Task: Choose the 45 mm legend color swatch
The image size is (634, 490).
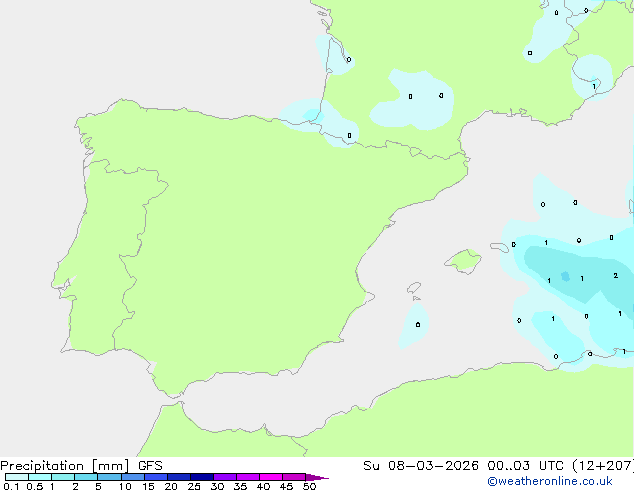Action: click(294, 477)
